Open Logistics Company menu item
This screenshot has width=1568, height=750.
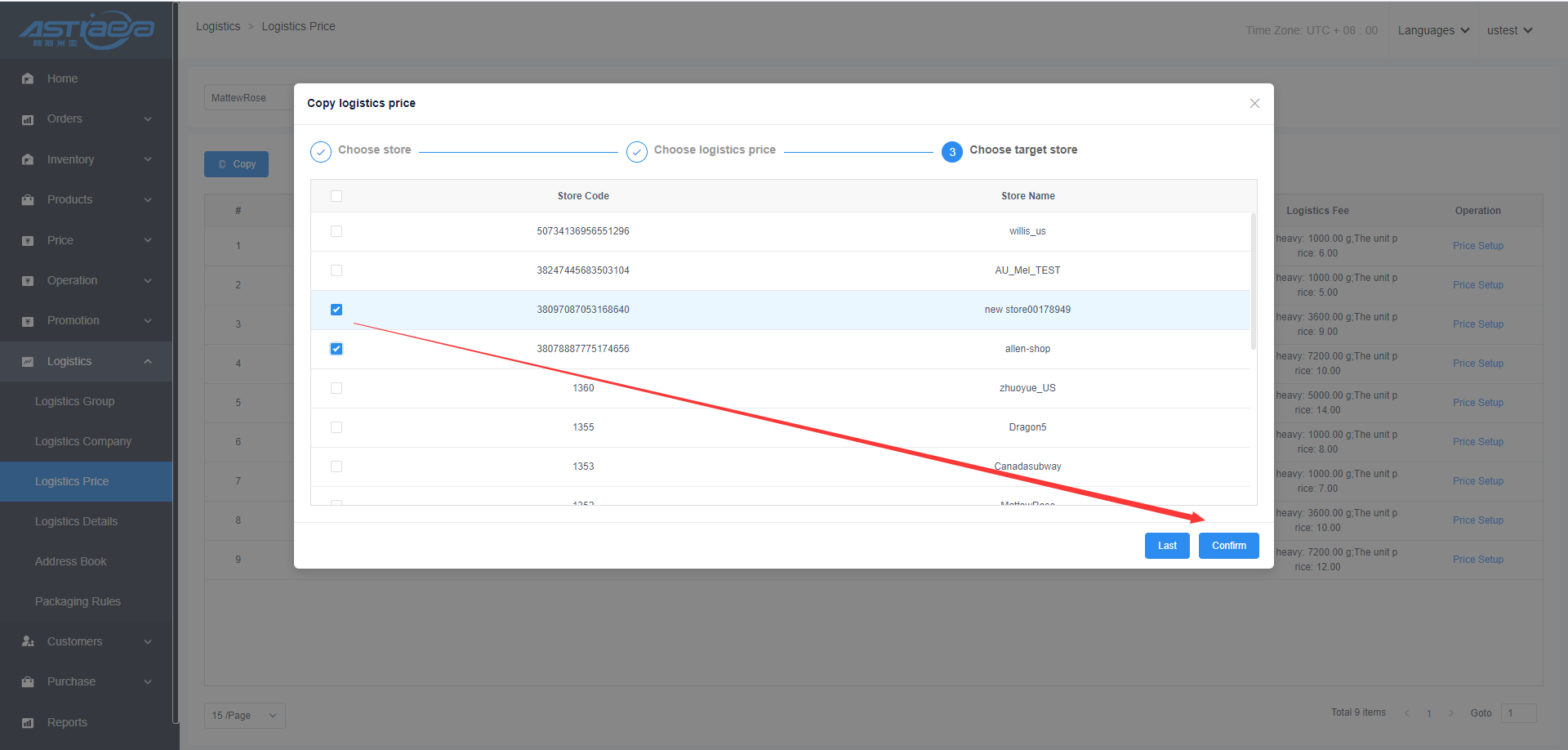click(x=83, y=441)
